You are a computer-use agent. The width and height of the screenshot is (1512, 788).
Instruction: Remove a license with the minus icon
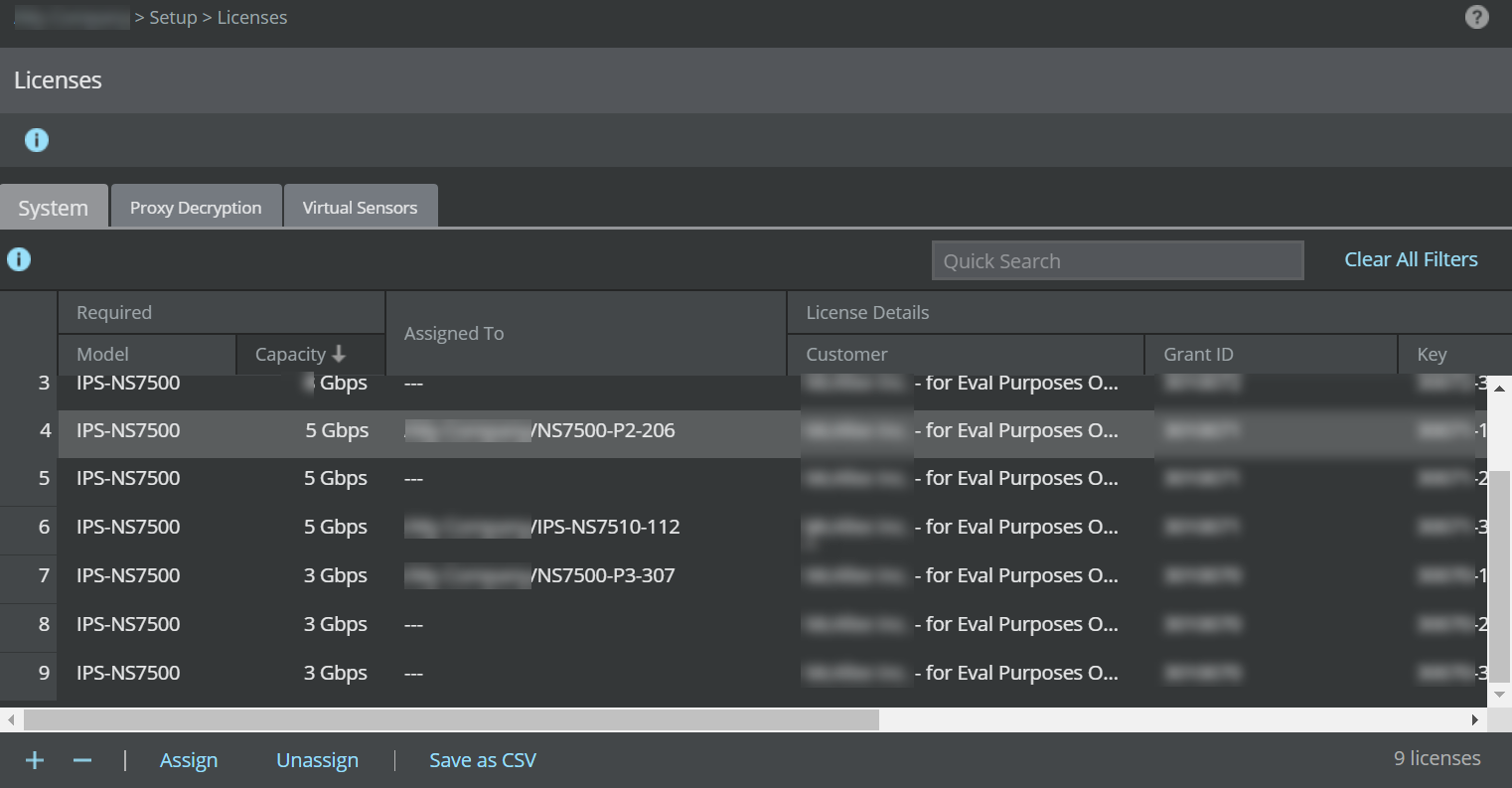pyautogui.click(x=82, y=760)
